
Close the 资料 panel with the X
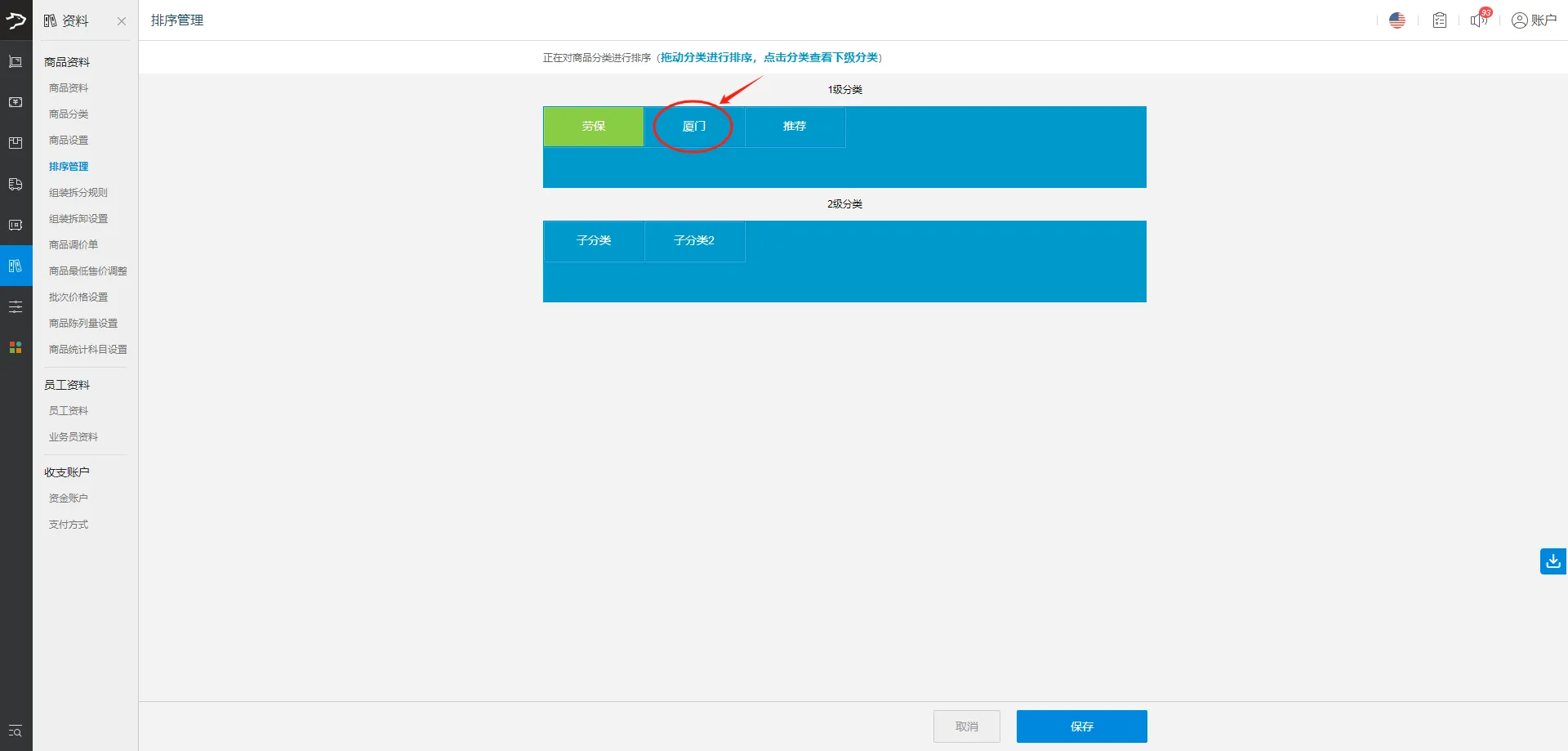click(x=122, y=21)
